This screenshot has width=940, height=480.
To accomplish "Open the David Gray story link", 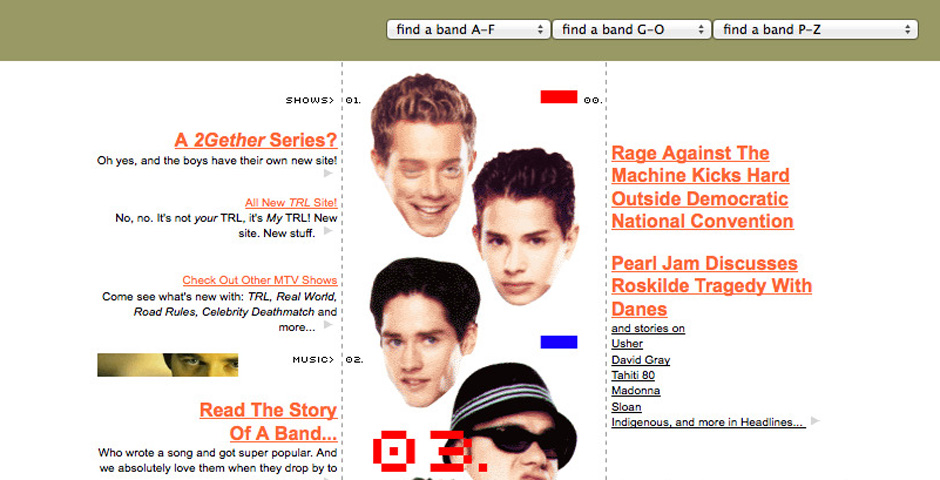I will tap(641, 360).
